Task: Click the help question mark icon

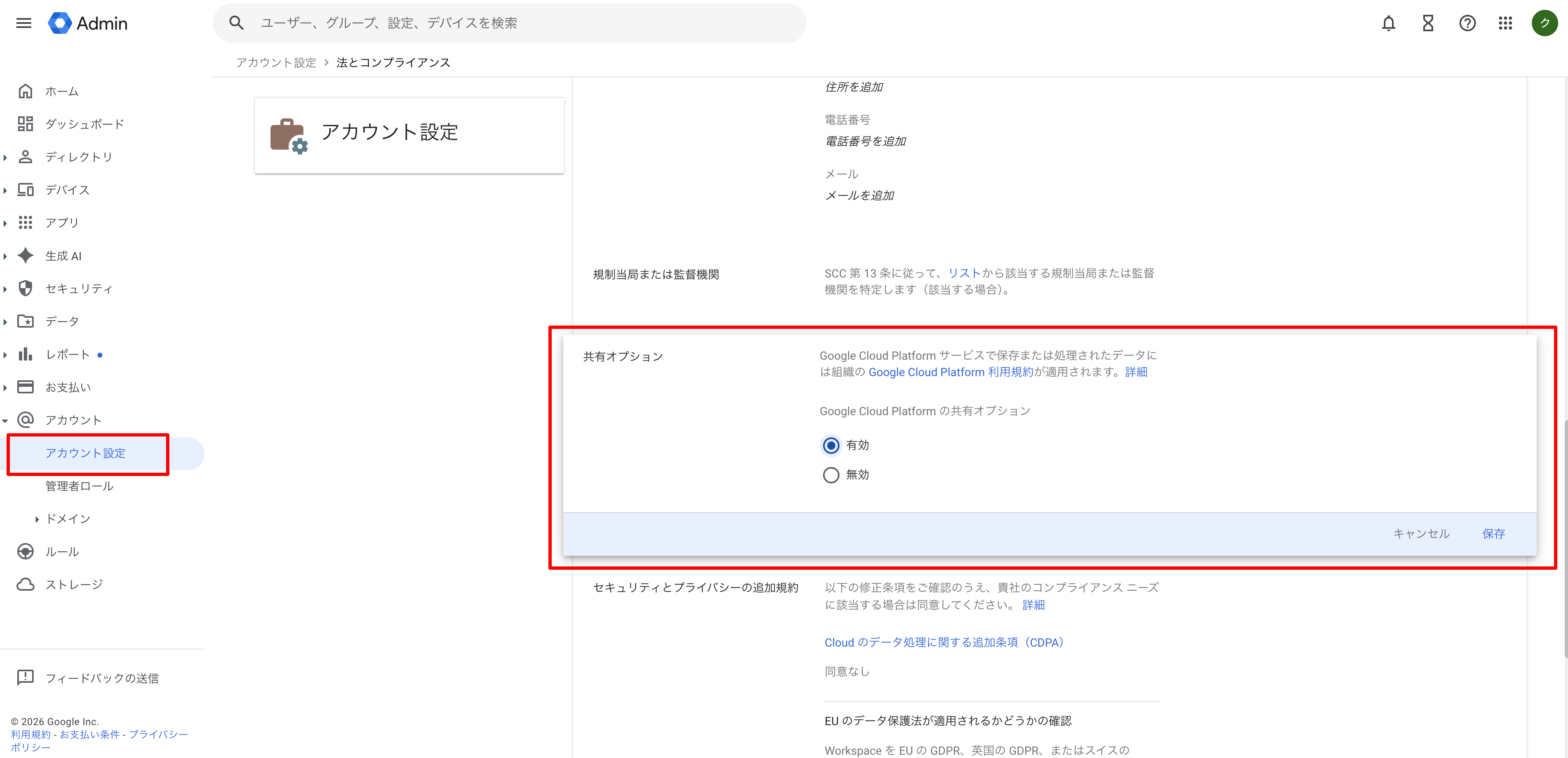Action: click(x=1467, y=23)
